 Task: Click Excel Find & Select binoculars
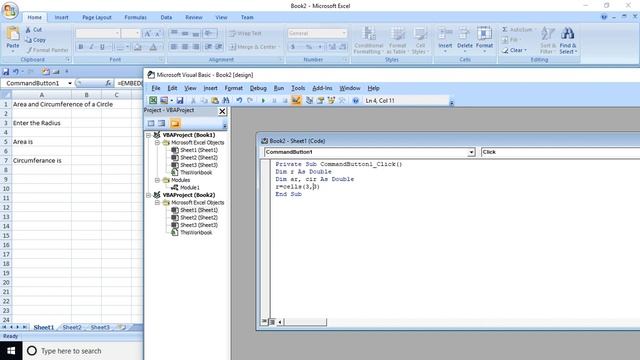[x=568, y=40]
